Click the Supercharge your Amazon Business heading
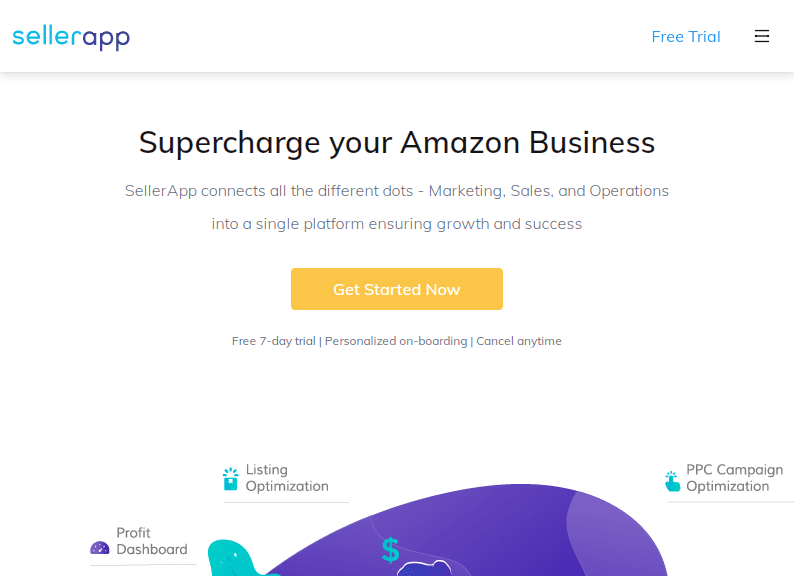Viewport: 794px width, 576px height. coord(397,142)
